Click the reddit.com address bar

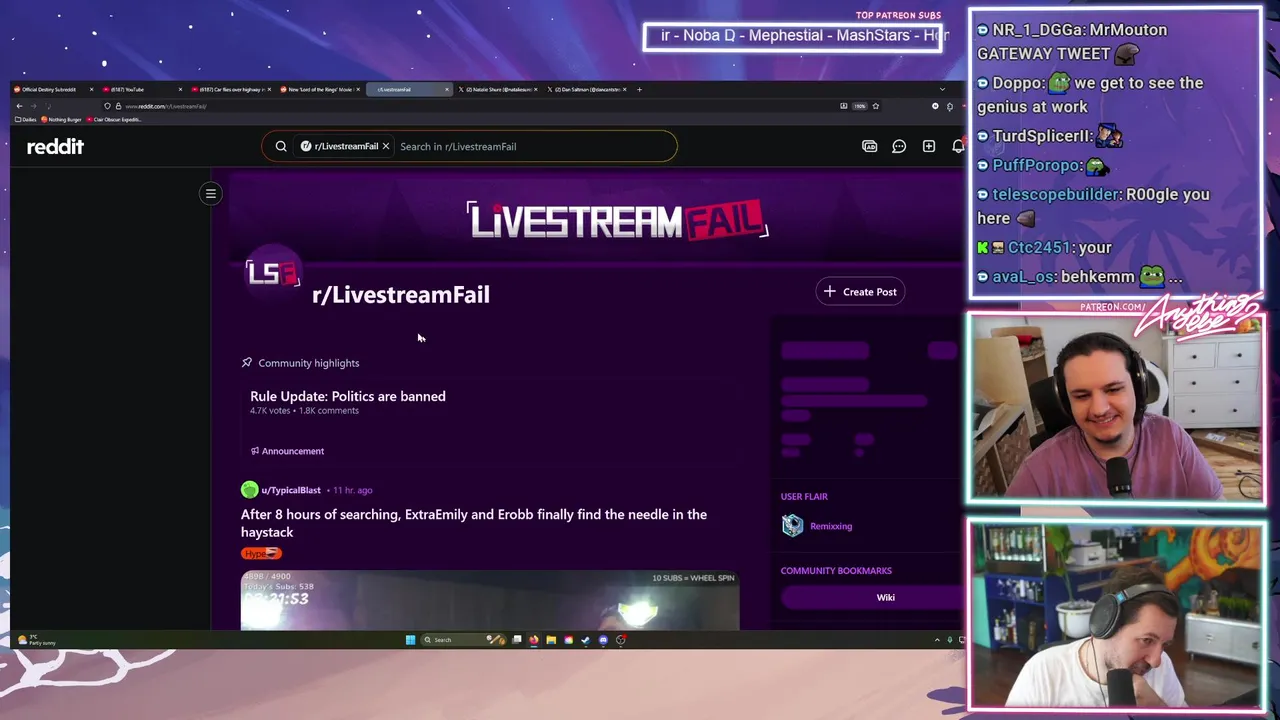(x=470, y=106)
